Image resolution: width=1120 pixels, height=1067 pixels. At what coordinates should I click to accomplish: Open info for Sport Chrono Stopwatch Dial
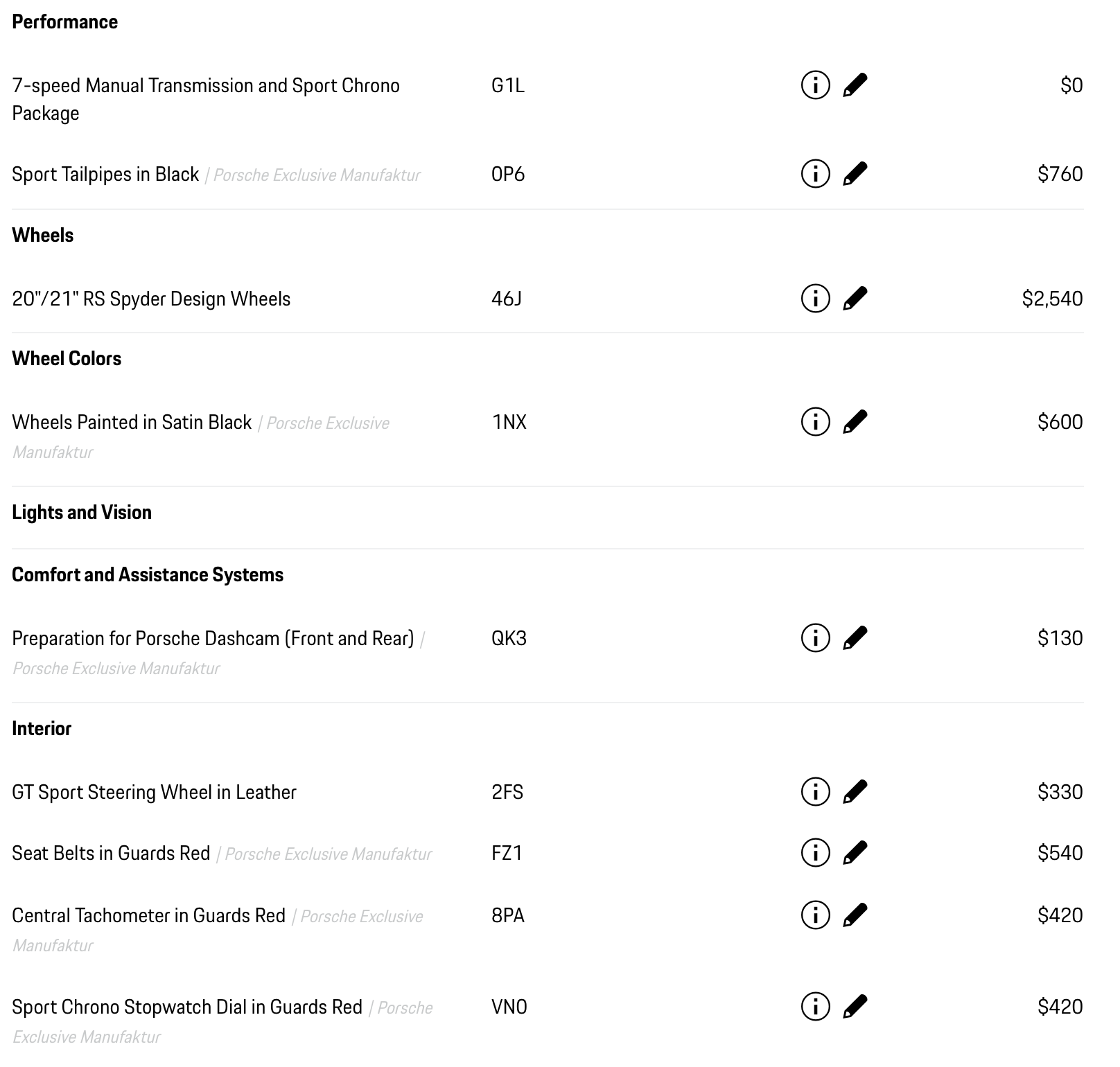815,1007
